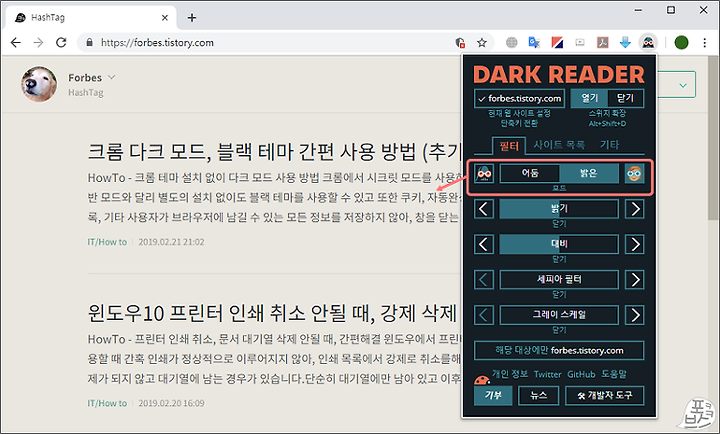720x434 pixels.
Task: Click the globe extension icon in toolbar
Action: coord(512,43)
